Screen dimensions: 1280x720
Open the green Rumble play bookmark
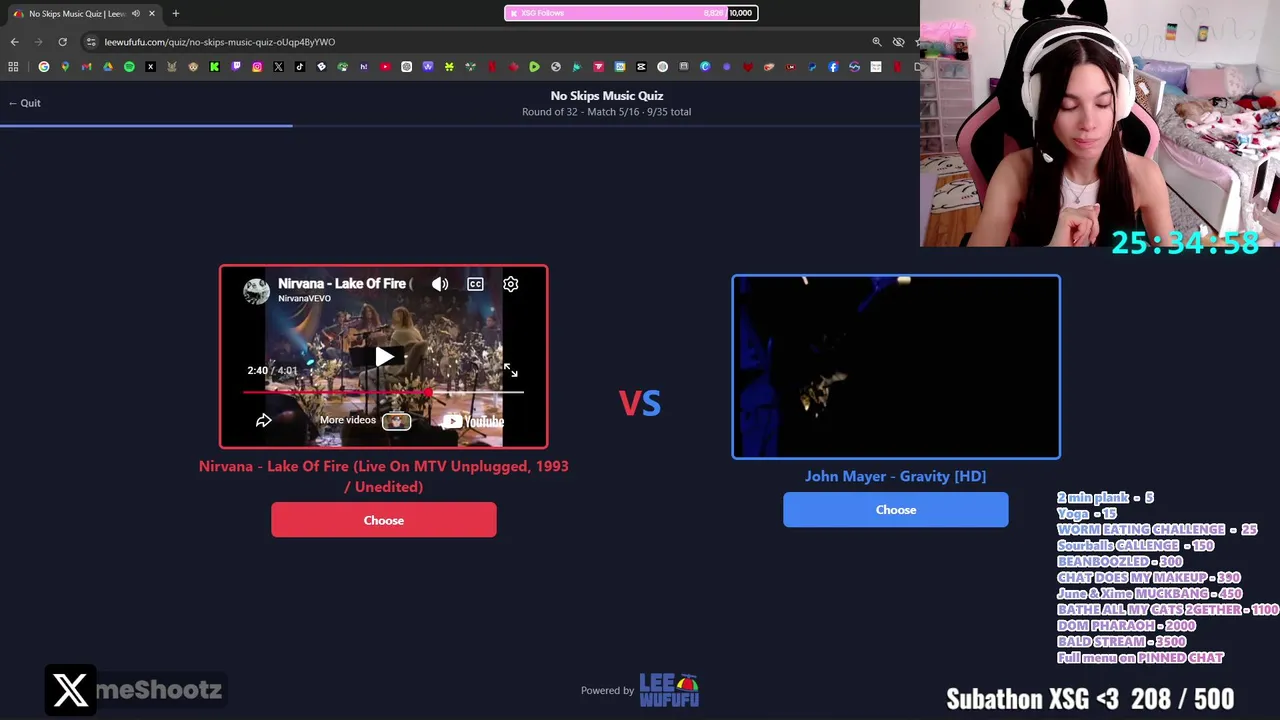coord(534,67)
